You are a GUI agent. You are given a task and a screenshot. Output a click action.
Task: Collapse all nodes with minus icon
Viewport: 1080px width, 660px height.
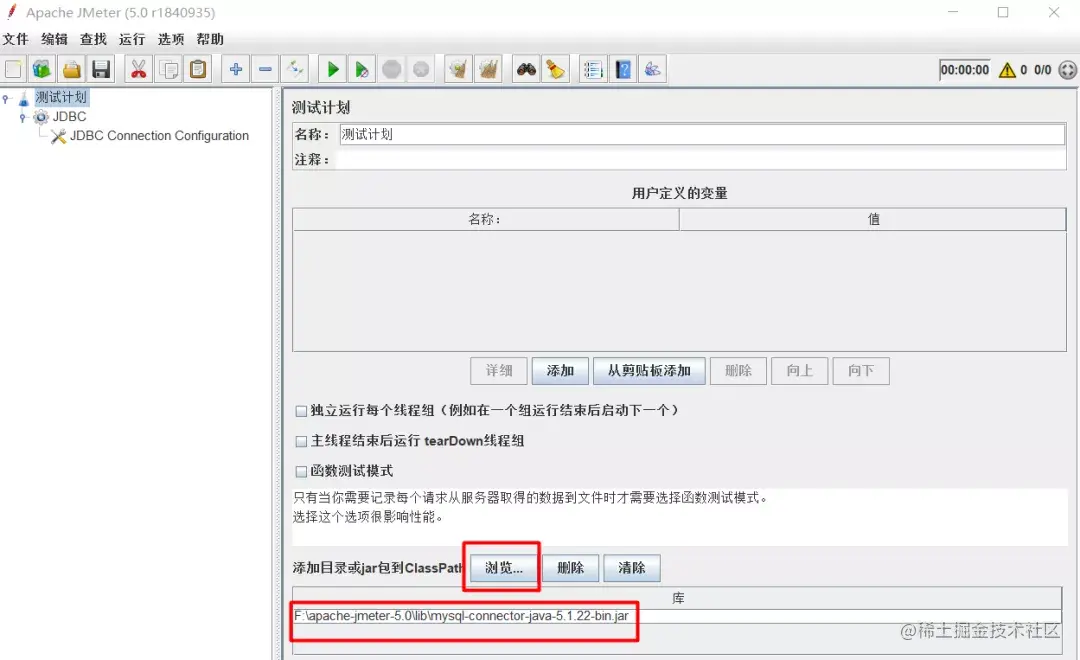tap(265, 69)
